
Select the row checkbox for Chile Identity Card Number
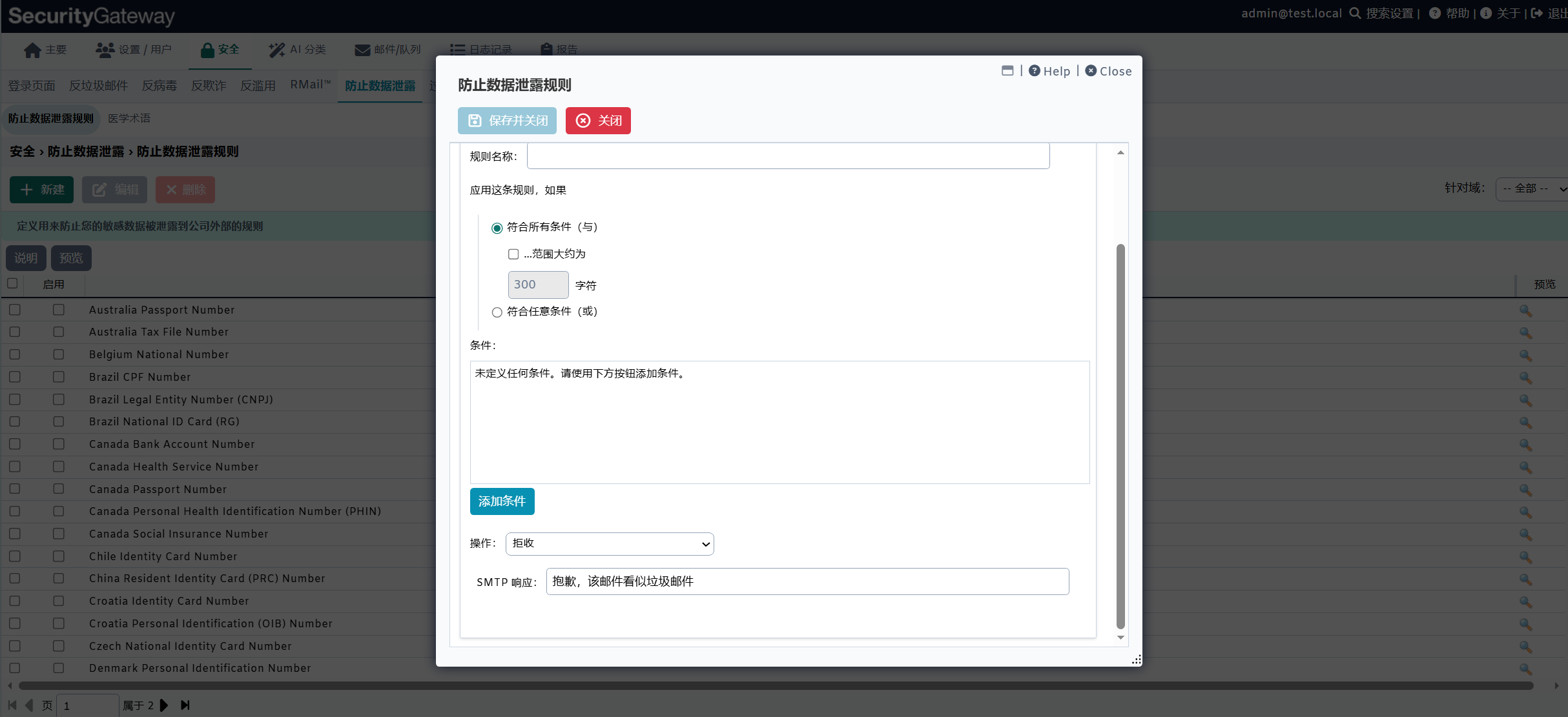tap(15, 556)
